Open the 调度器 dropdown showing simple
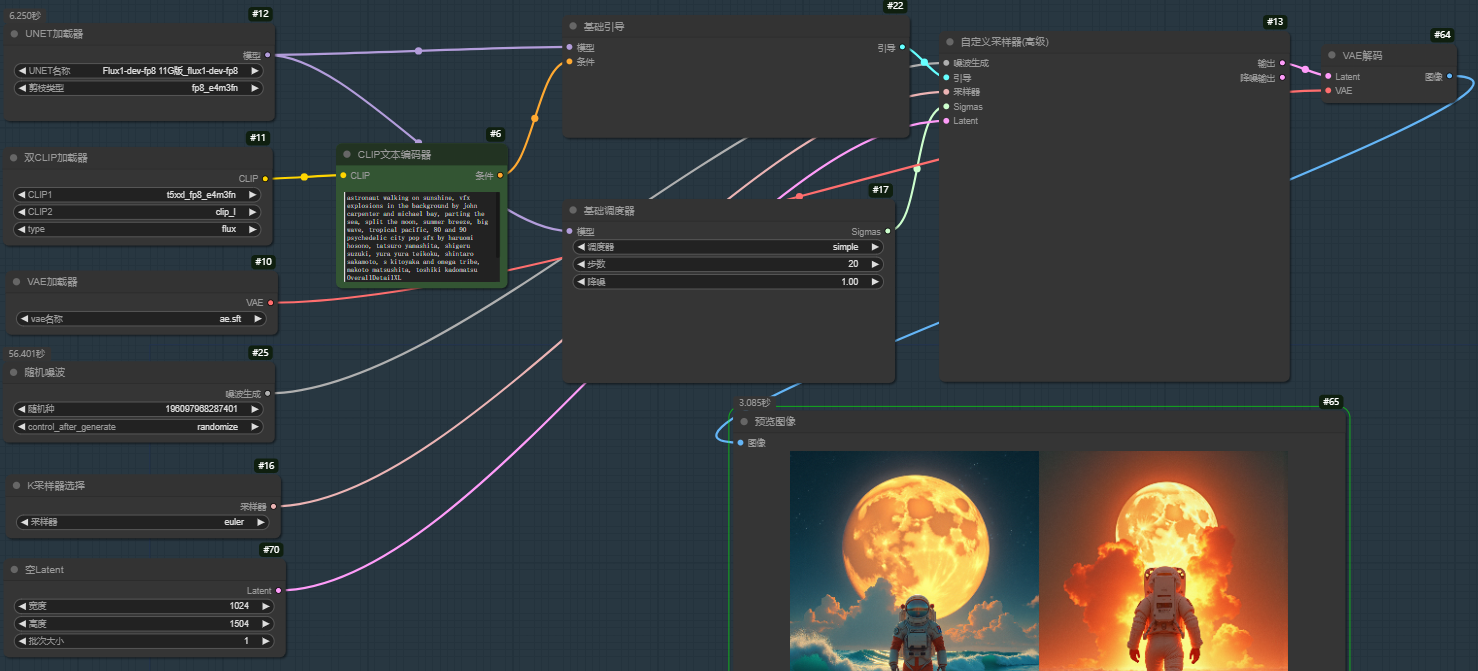 click(727, 247)
